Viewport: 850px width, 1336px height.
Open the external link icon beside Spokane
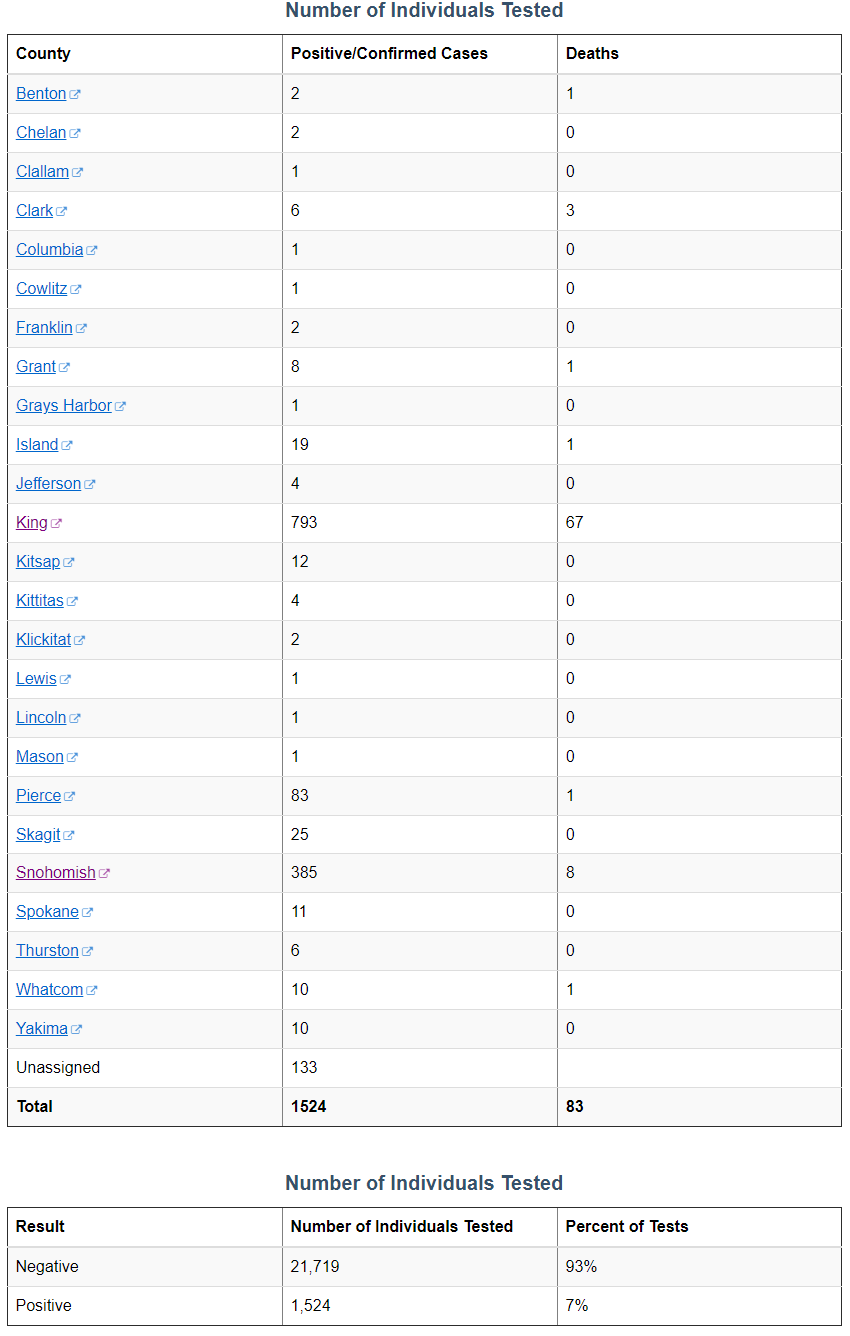(x=87, y=911)
